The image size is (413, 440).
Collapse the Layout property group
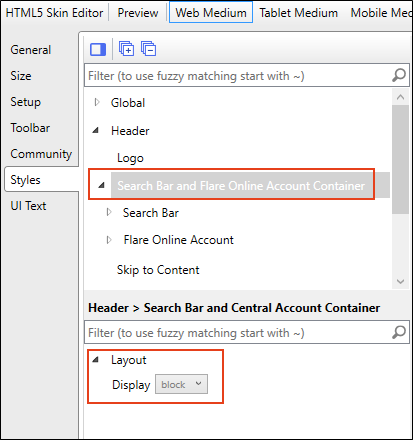96,359
